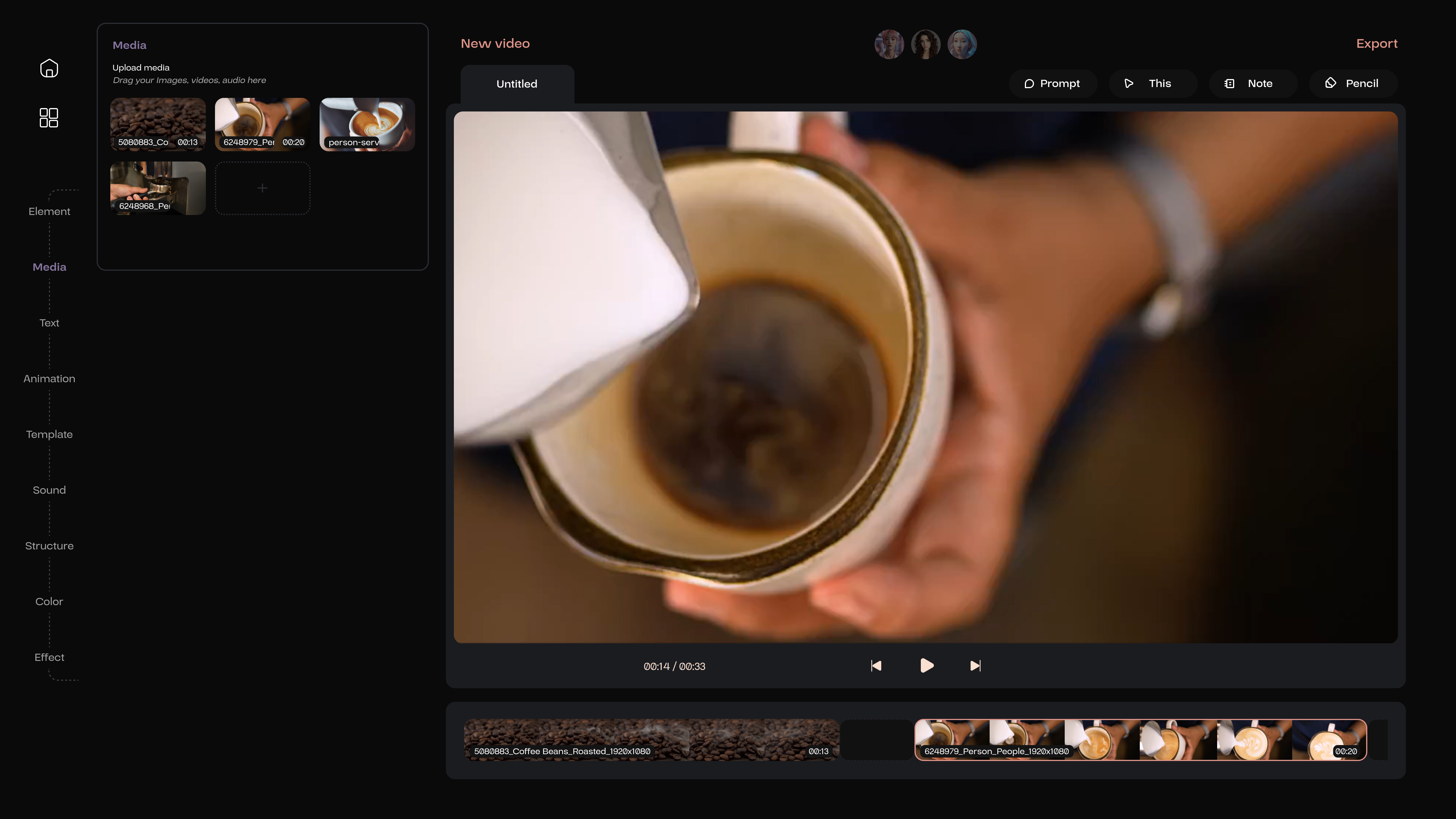The width and height of the screenshot is (1456, 819).
Task: Switch to the Untitled tab
Action: [517, 84]
